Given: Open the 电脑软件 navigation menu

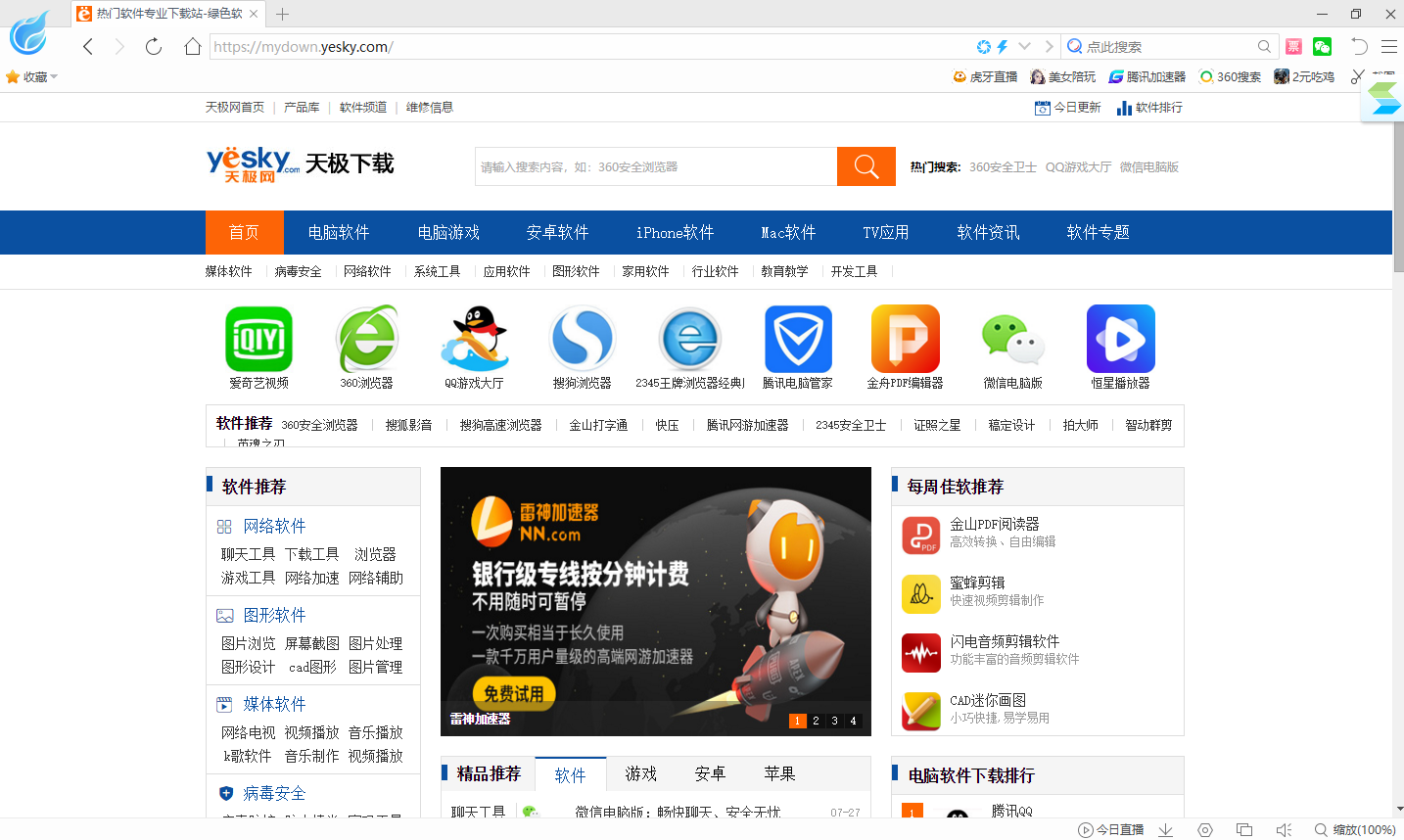Looking at the screenshot, I should 339,233.
